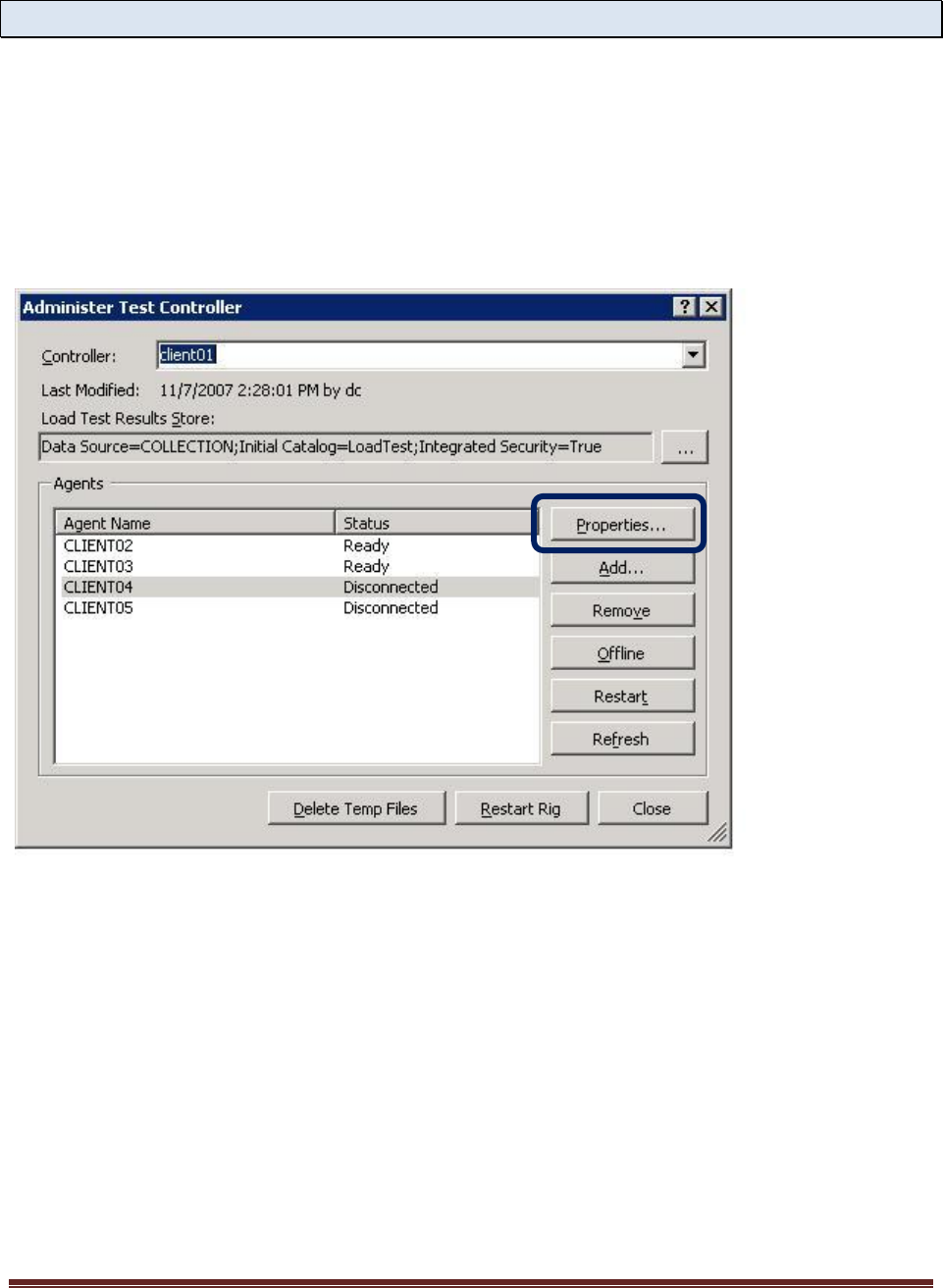Click the Ready status of CLIENT02
Viewport: 943px width, 1288px height.
[366, 545]
